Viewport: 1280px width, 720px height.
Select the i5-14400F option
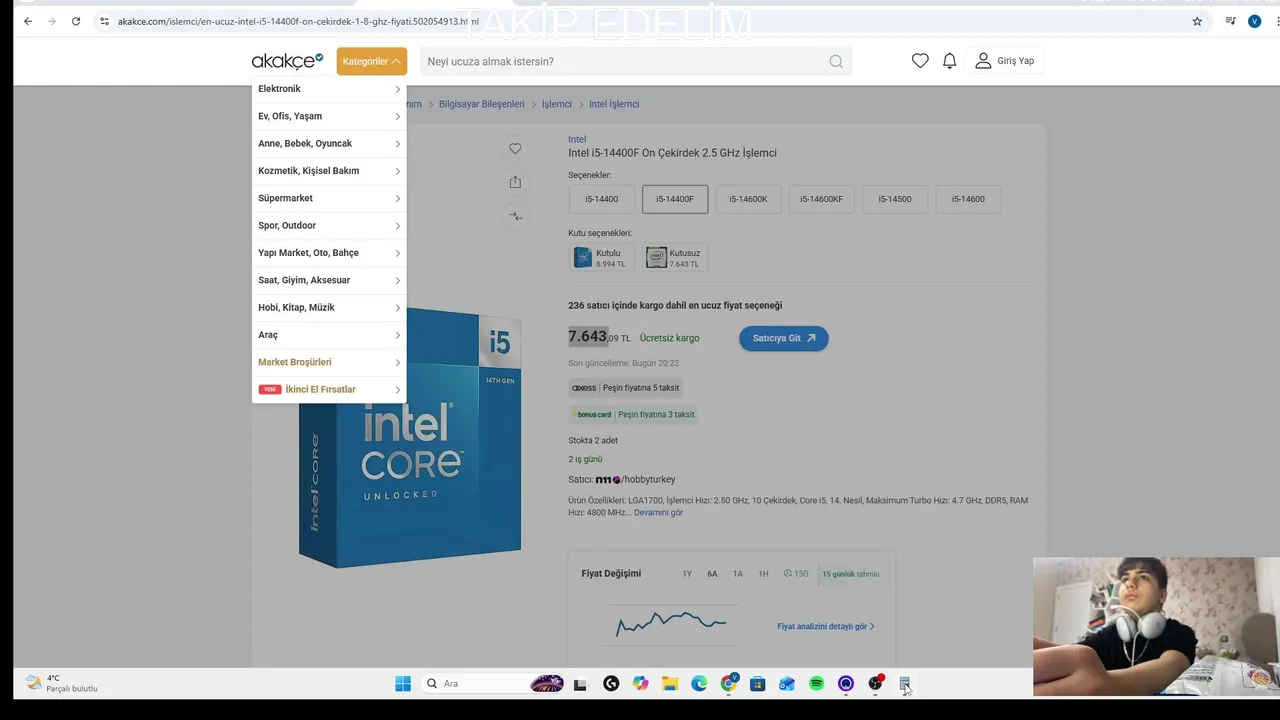pos(675,199)
